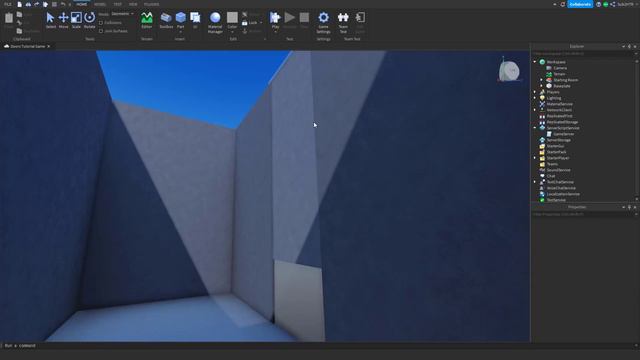Select Terrain in the Explorer tree
This screenshot has width=640, height=360.
coord(559,74)
